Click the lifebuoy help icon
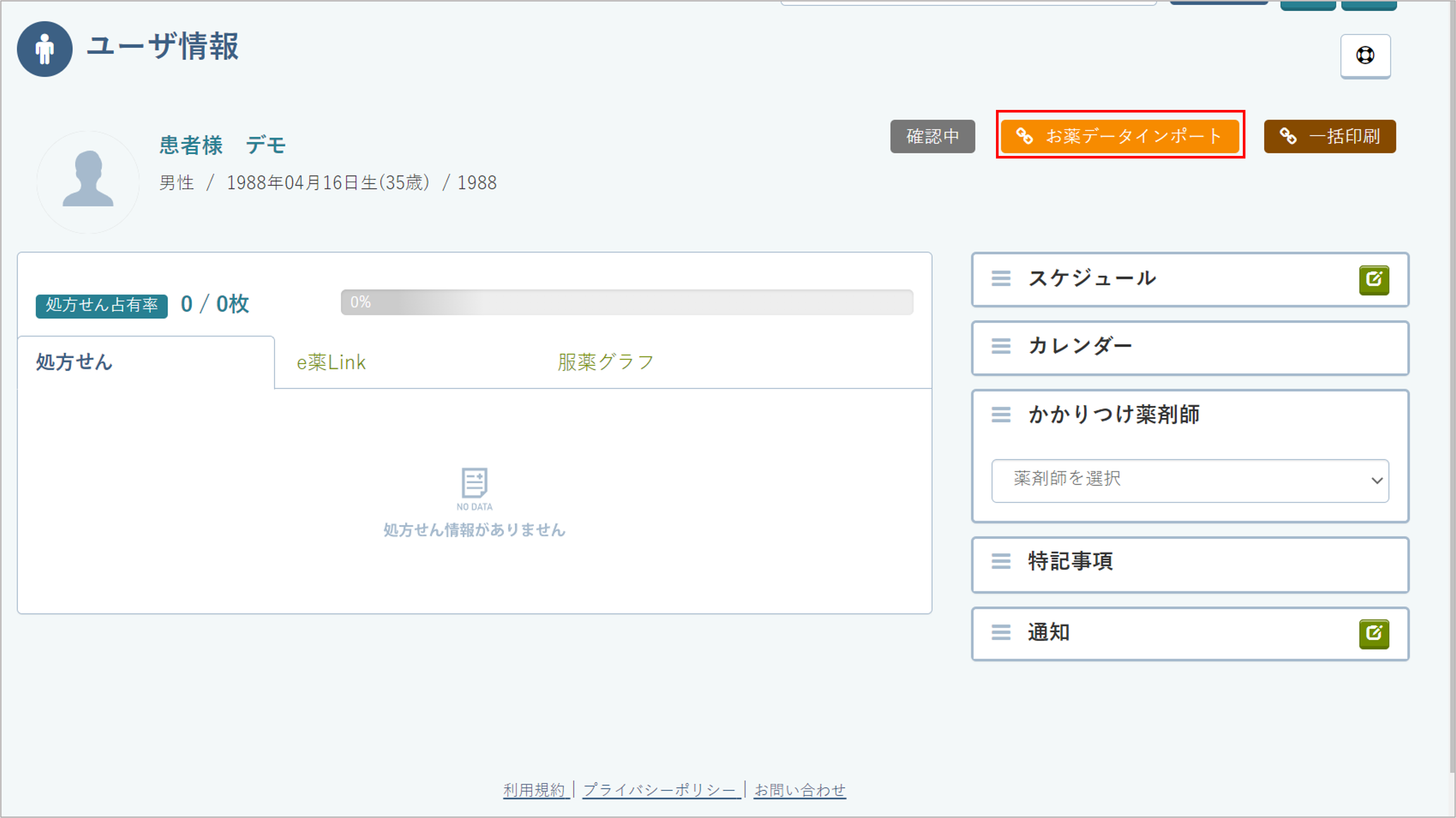 (1365, 55)
